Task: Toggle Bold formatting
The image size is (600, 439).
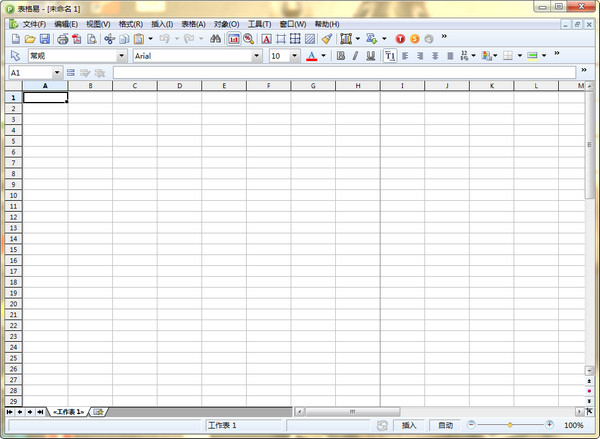Action: pos(340,56)
